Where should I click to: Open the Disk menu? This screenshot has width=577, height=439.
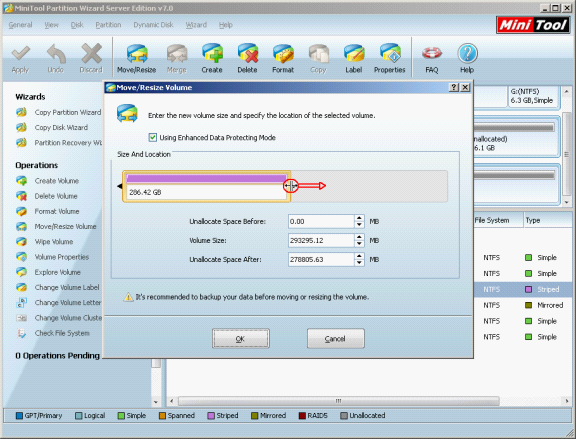(77, 25)
